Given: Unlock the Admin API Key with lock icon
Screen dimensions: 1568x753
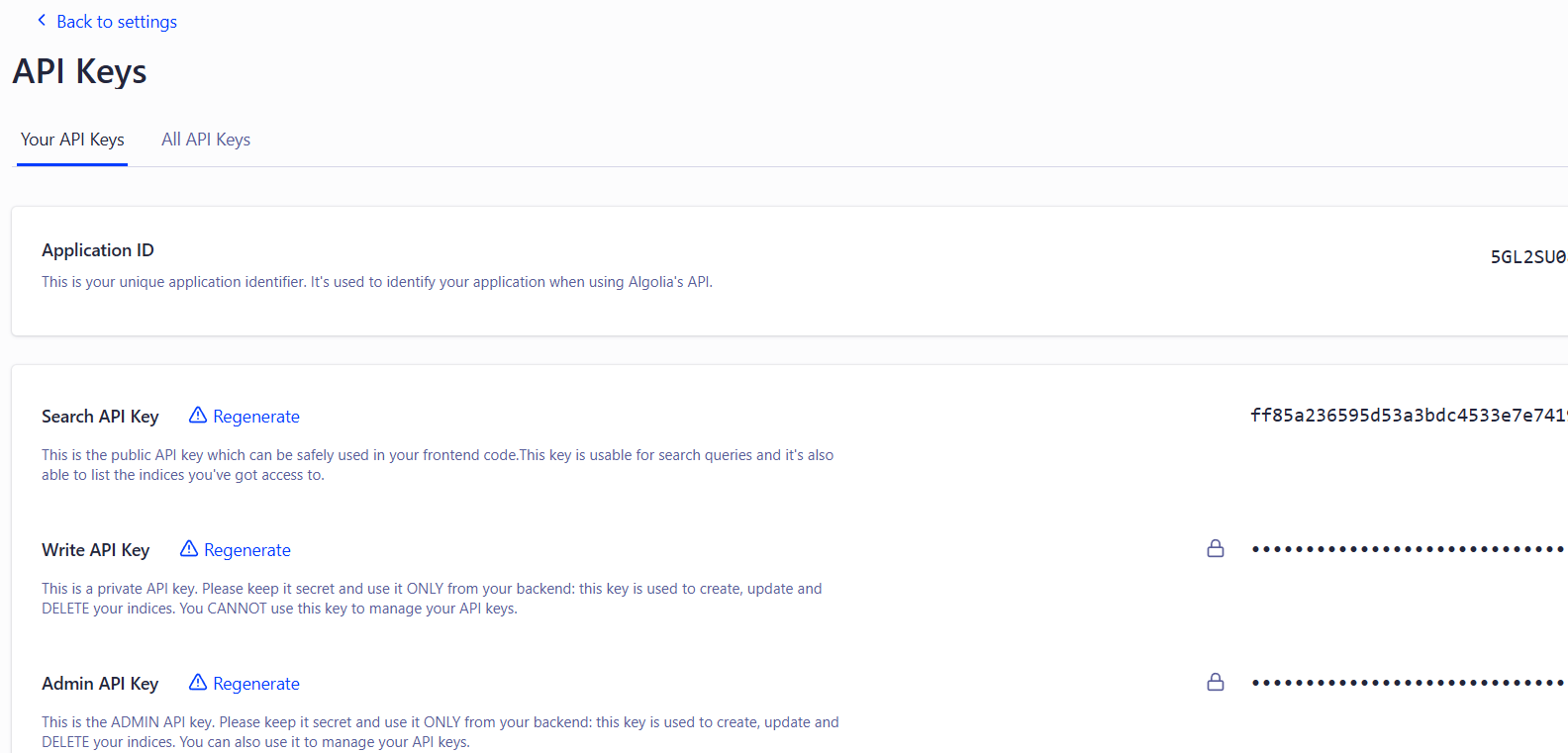Looking at the screenshot, I should [x=1216, y=683].
